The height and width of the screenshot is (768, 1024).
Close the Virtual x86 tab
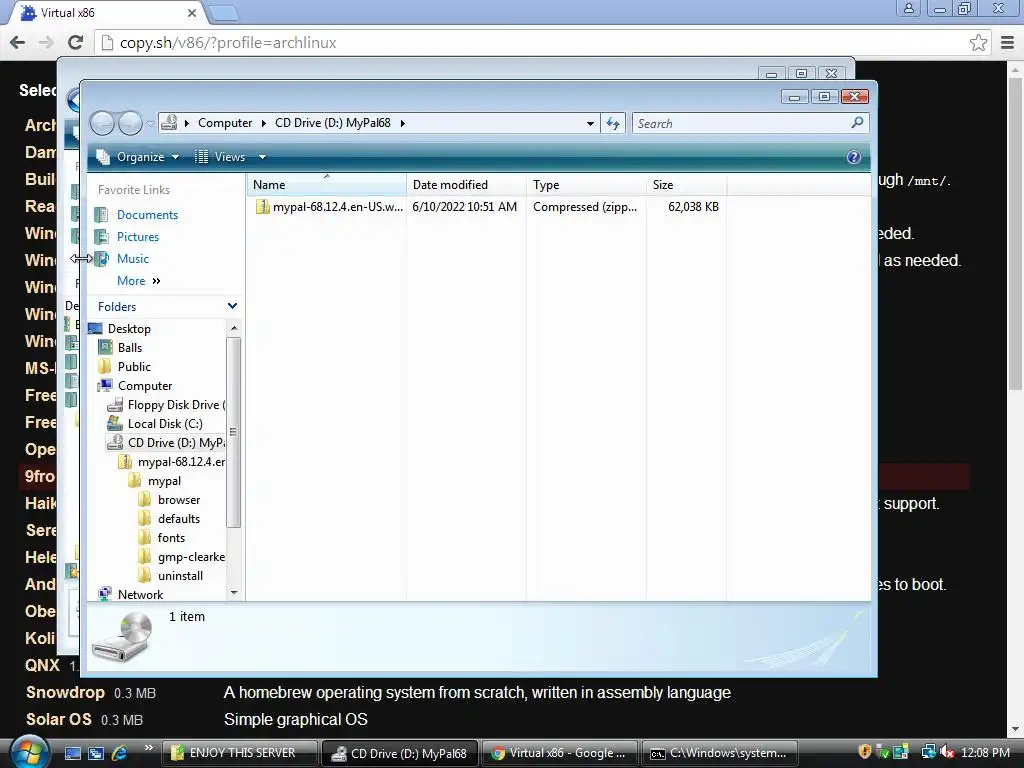pos(191,13)
